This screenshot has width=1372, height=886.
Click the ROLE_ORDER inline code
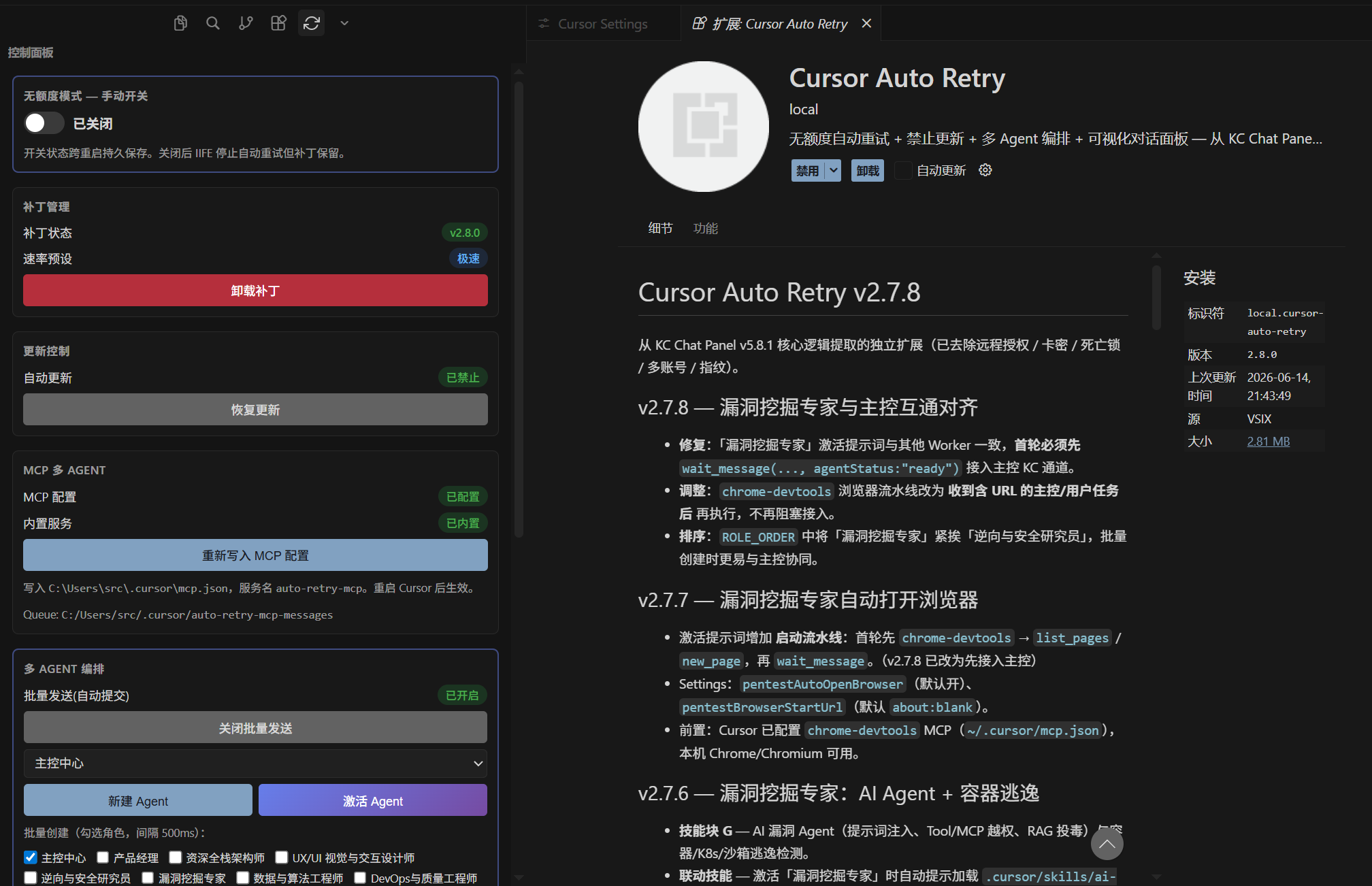758,537
